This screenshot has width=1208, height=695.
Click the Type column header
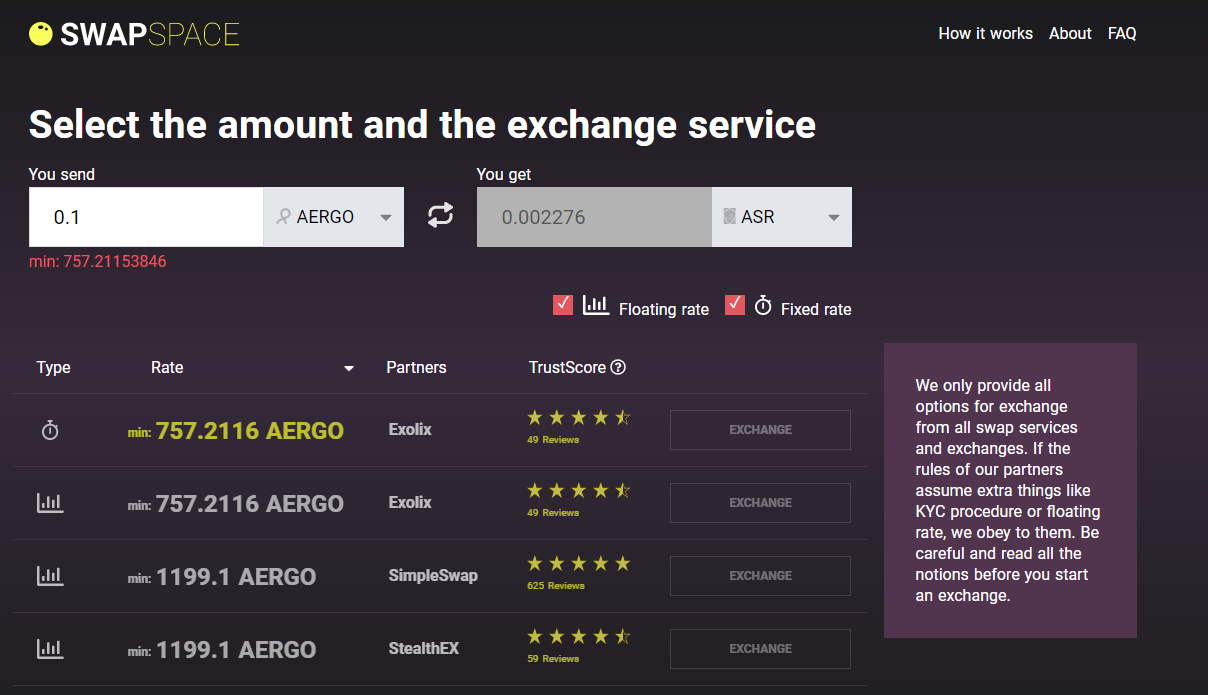(53, 367)
